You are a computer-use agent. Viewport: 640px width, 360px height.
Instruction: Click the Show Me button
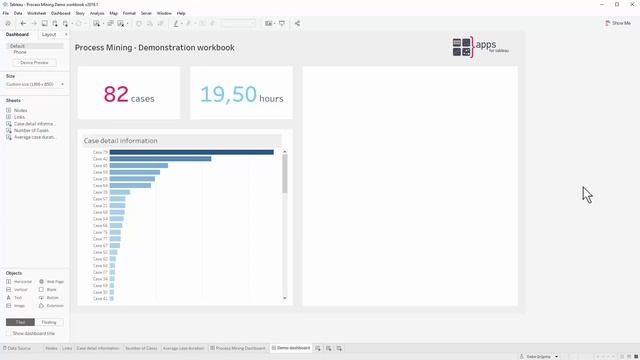(618, 23)
